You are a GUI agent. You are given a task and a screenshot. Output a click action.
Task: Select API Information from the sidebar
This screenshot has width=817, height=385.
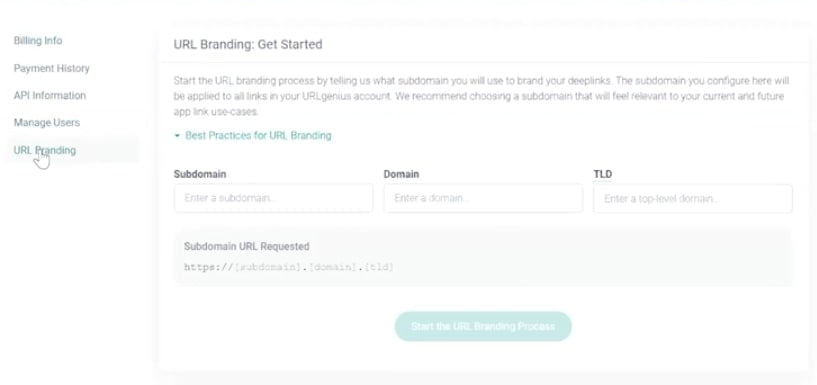(x=50, y=95)
